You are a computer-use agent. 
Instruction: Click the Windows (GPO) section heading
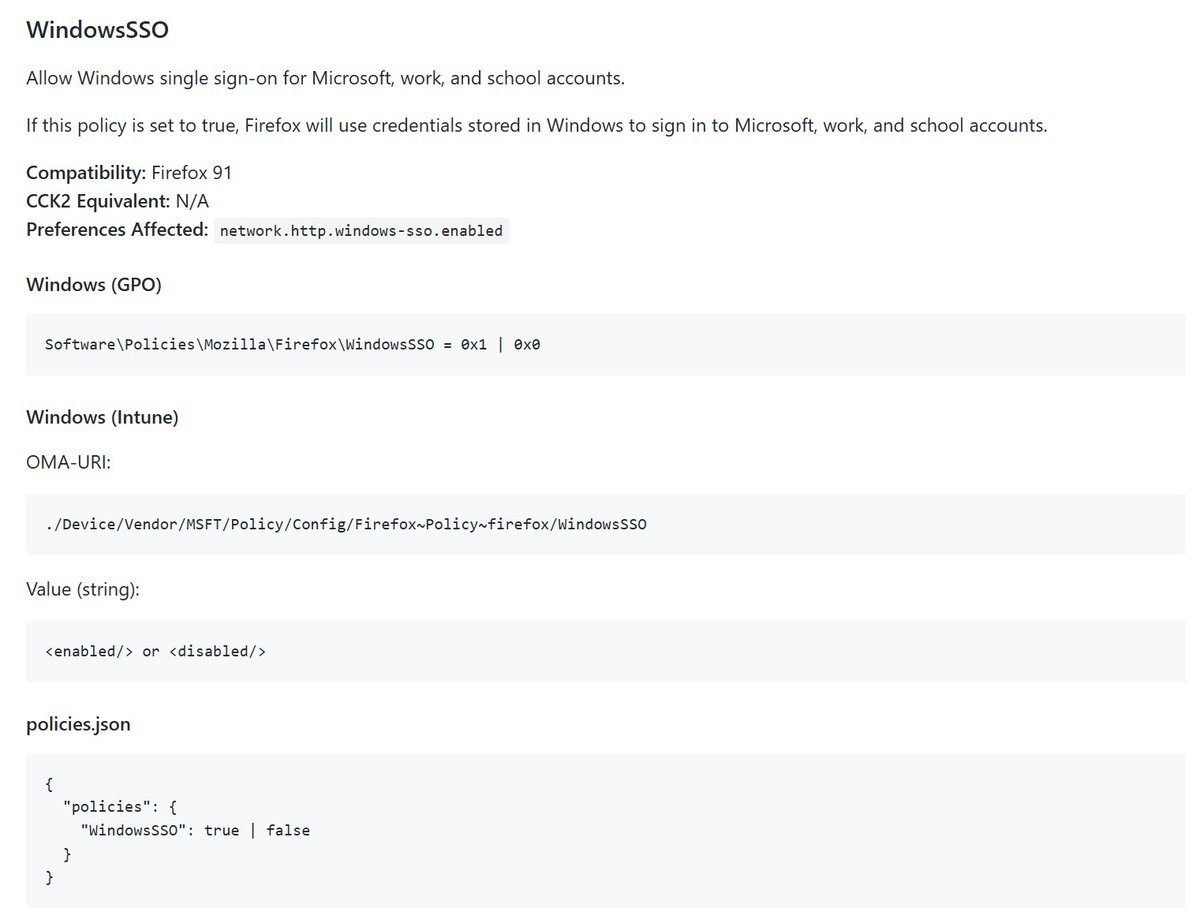(94, 285)
